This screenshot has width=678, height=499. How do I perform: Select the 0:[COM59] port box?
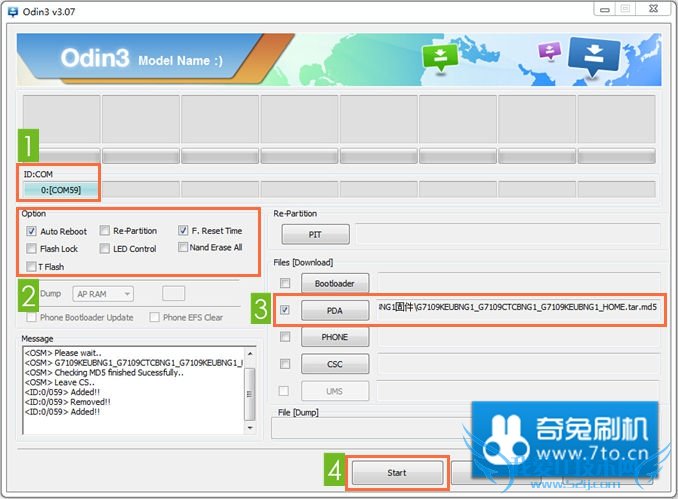click(61, 190)
